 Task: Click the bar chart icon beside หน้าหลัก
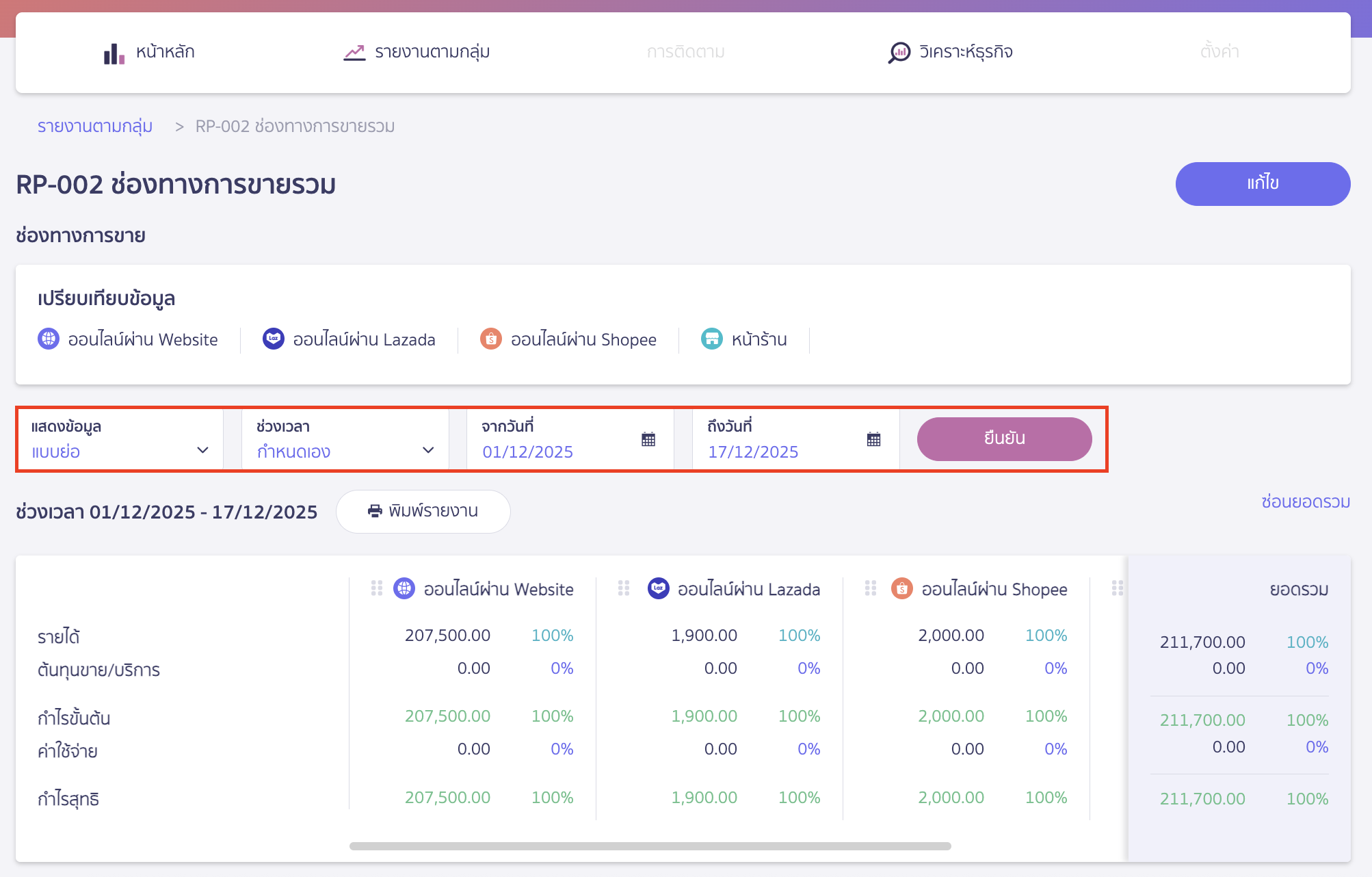[114, 53]
